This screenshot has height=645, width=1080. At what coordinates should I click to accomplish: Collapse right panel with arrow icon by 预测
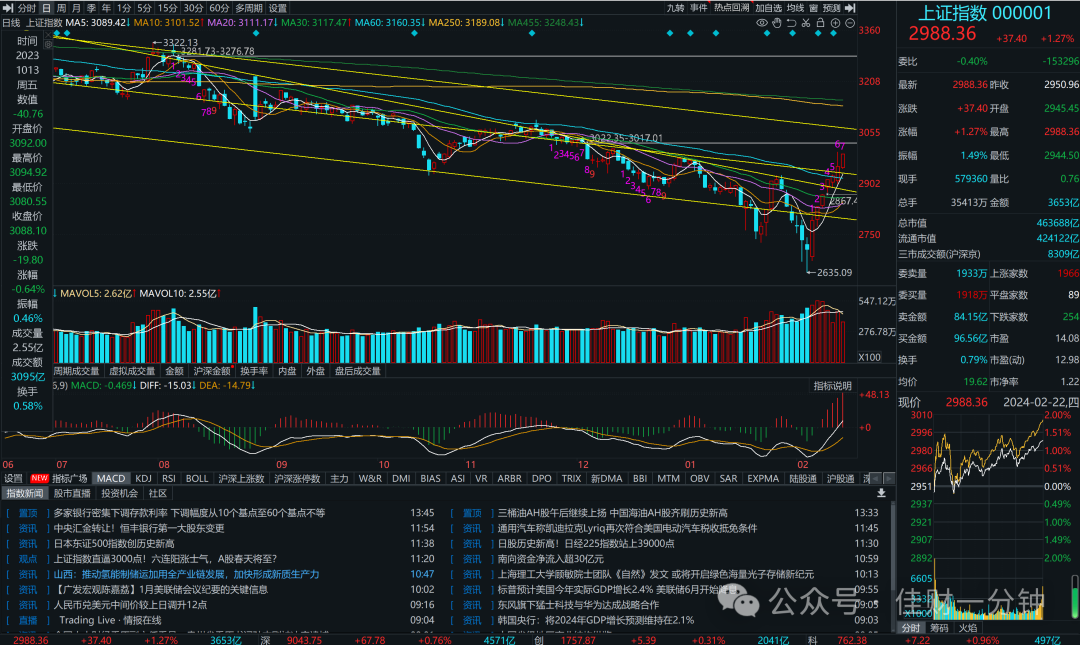tap(850, 8)
